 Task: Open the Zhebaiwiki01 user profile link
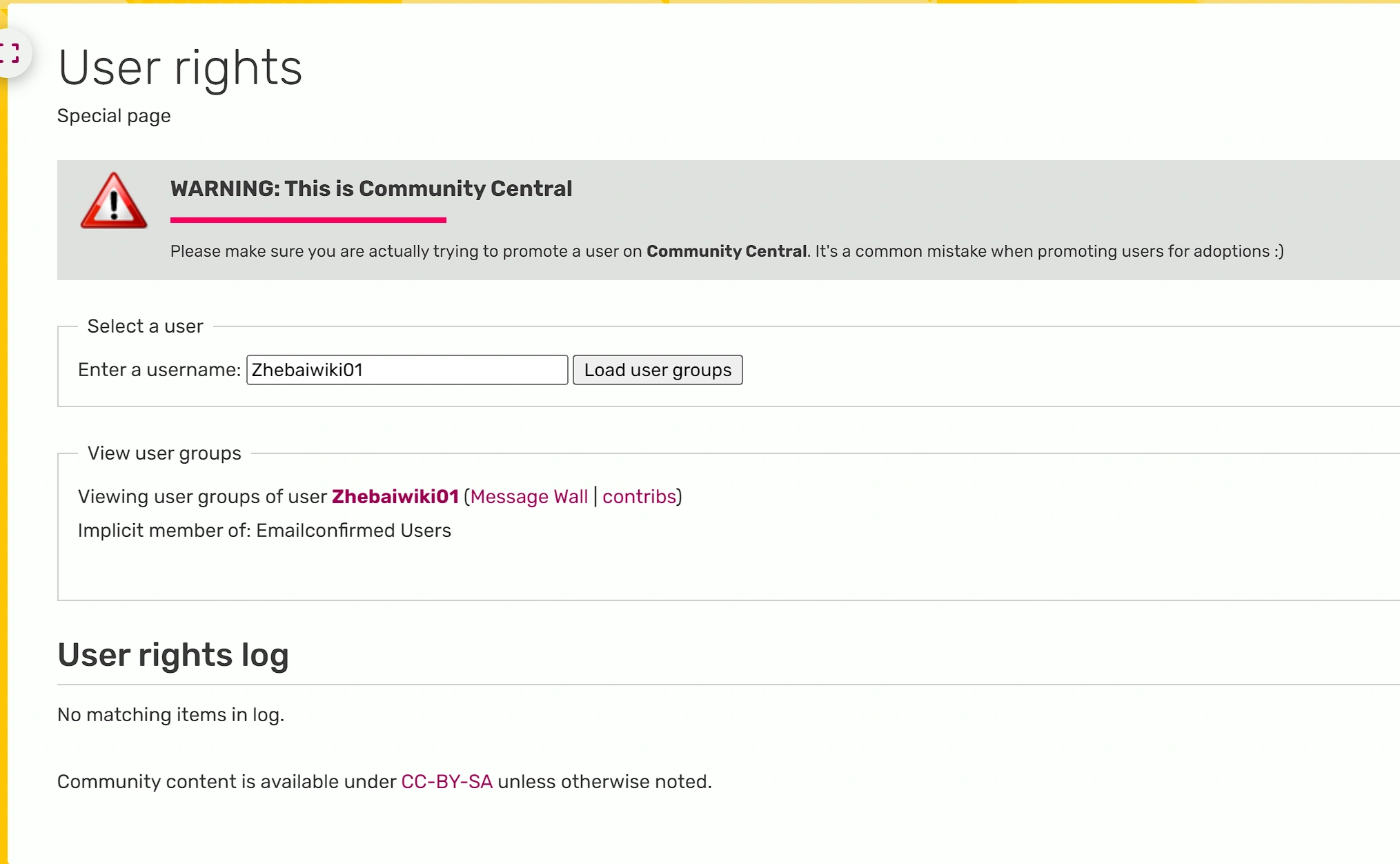(x=395, y=497)
